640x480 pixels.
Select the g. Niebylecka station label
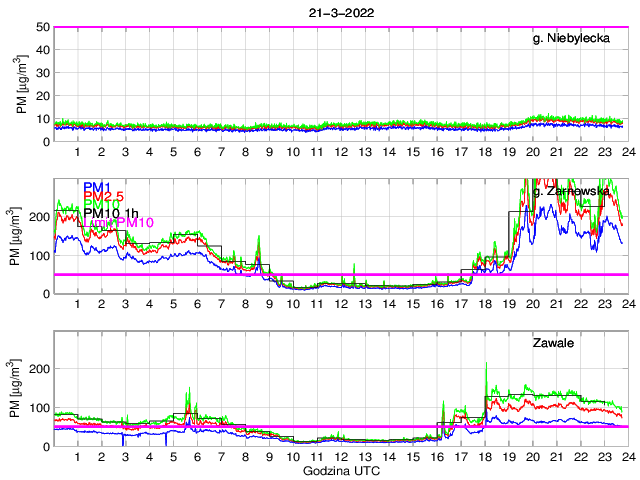pyautogui.click(x=579, y=38)
